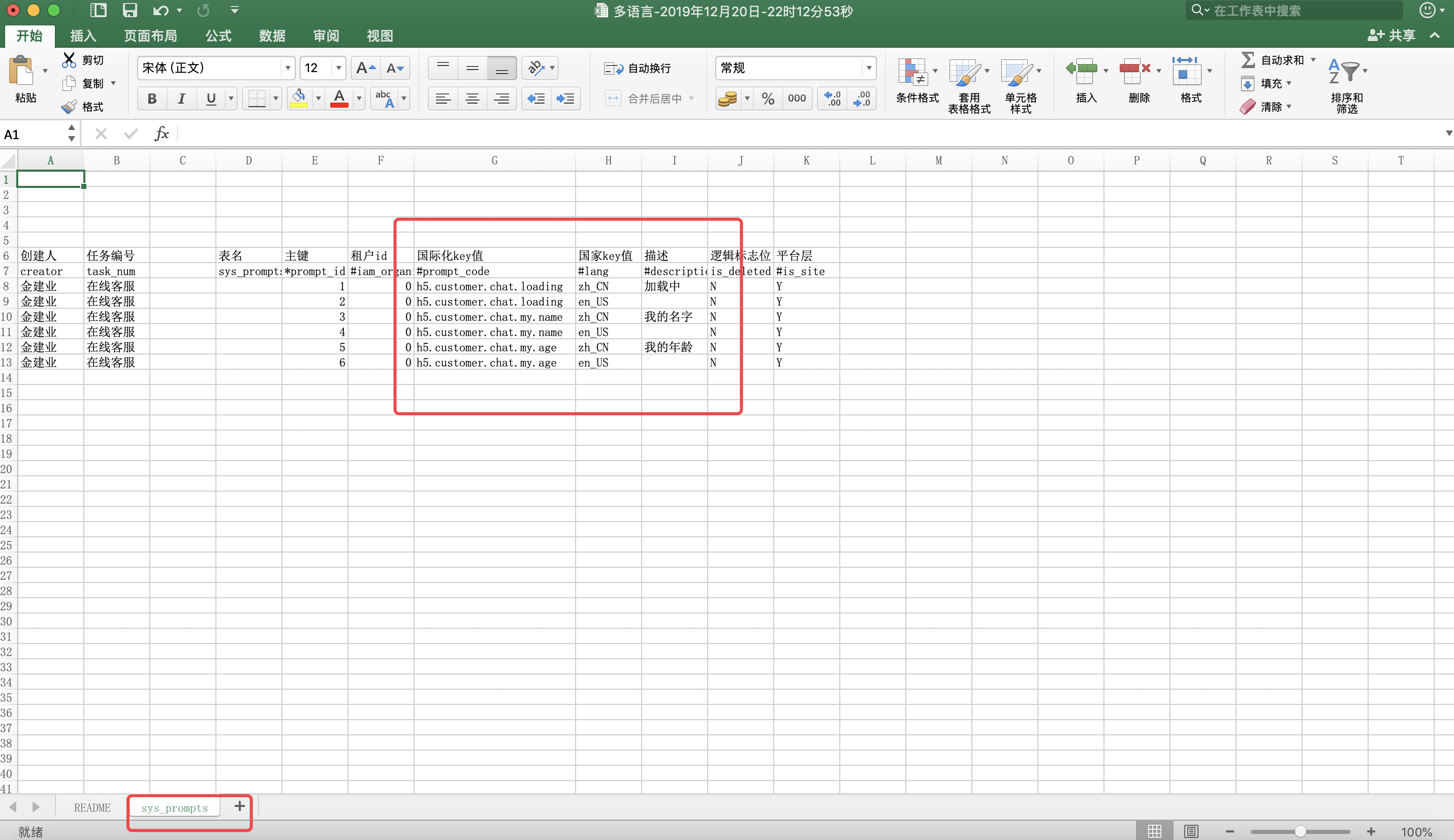Click the Undo arrow icon

[x=161, y=10]
